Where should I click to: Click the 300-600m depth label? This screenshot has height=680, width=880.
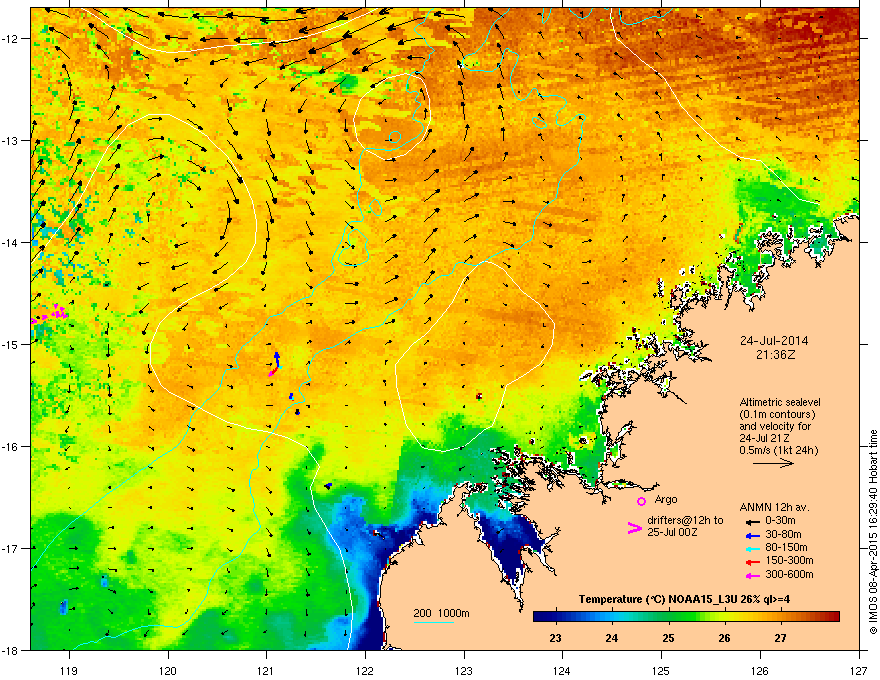[789, 575]
